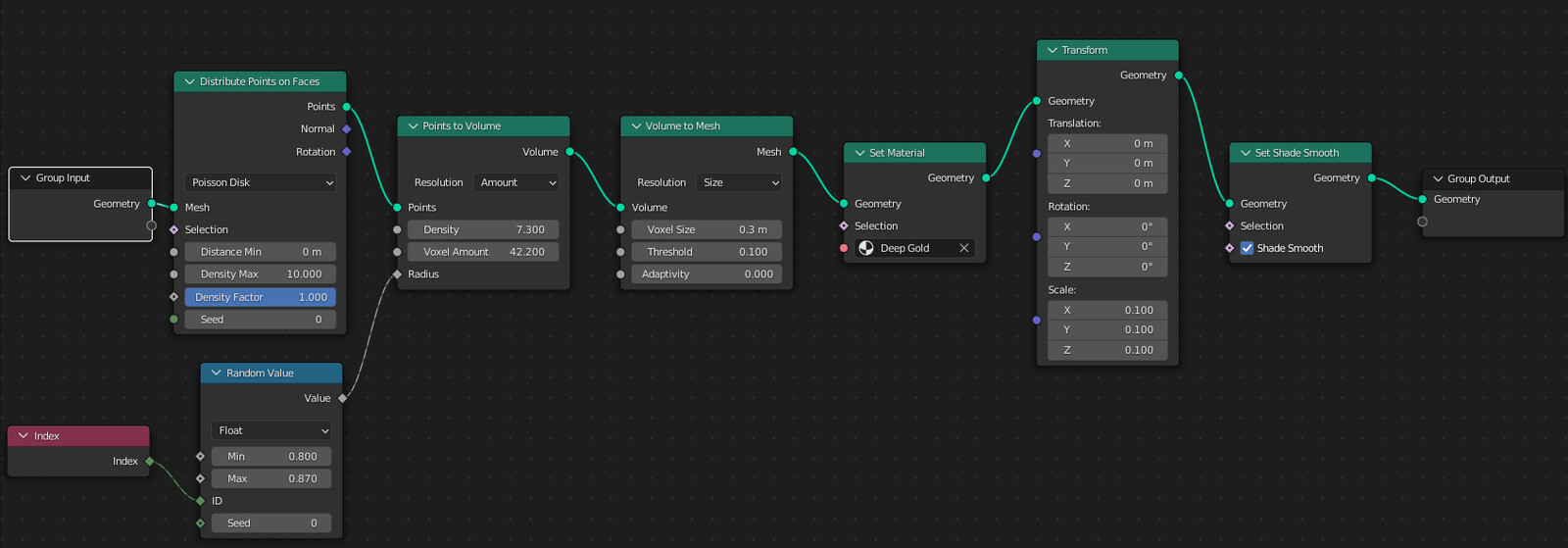Click the Mesh output socket on Volume to Mesh
This screenshot has height=548, width=1568.
[793, 152]
